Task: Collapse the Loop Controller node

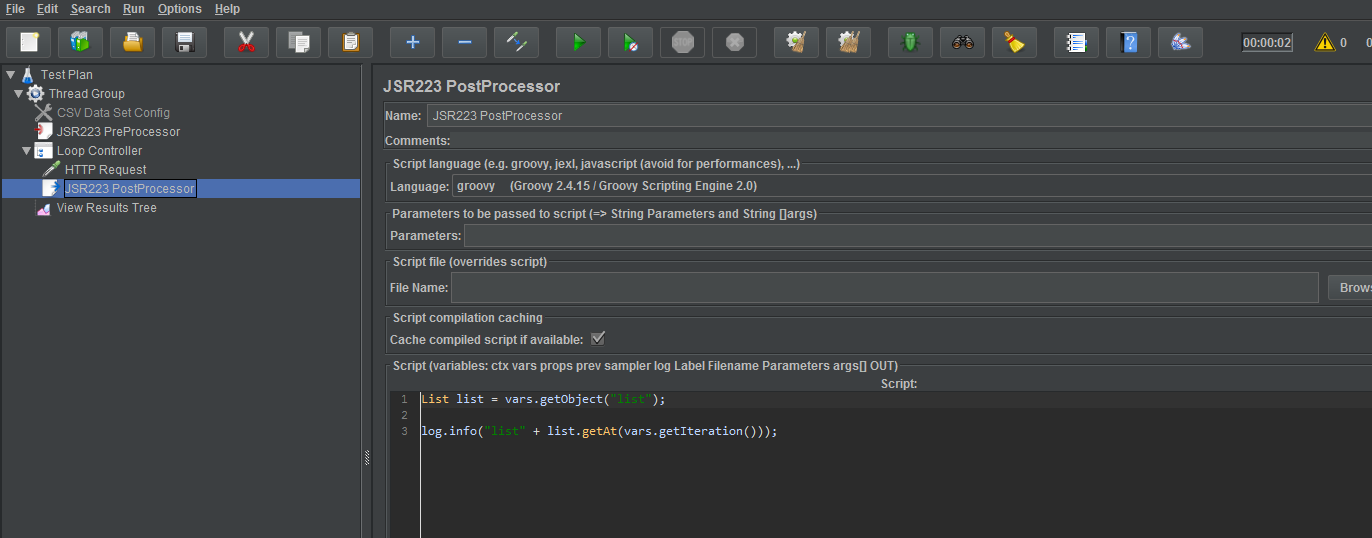Action: (26, 150)
